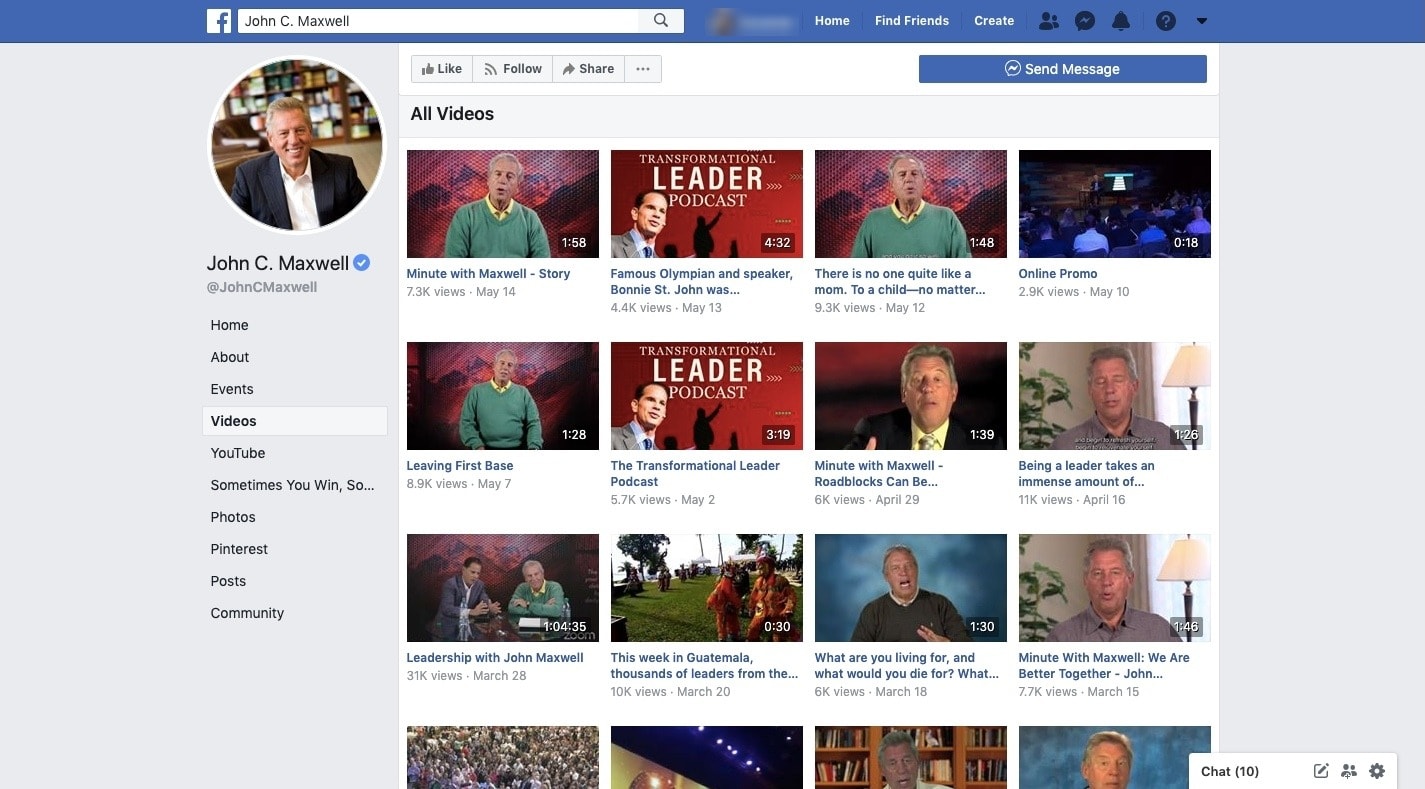Create a new group chat icon
1425x789 pixels.
pos(1349,771)
